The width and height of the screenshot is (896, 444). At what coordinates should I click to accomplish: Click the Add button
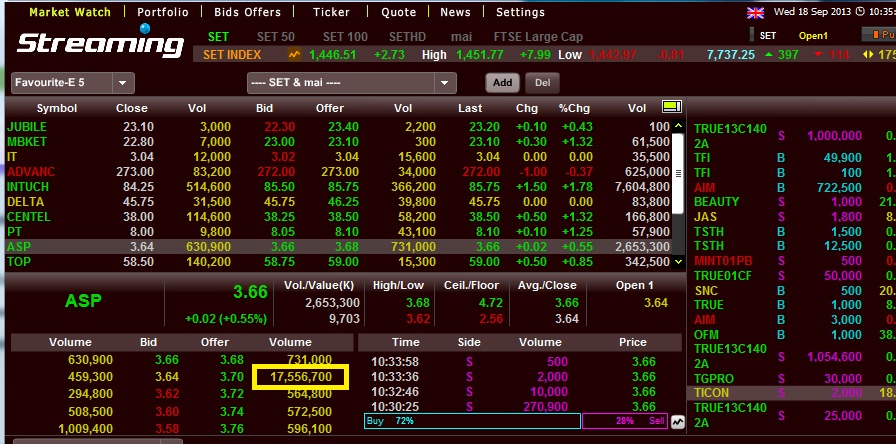tap(502, 83)
